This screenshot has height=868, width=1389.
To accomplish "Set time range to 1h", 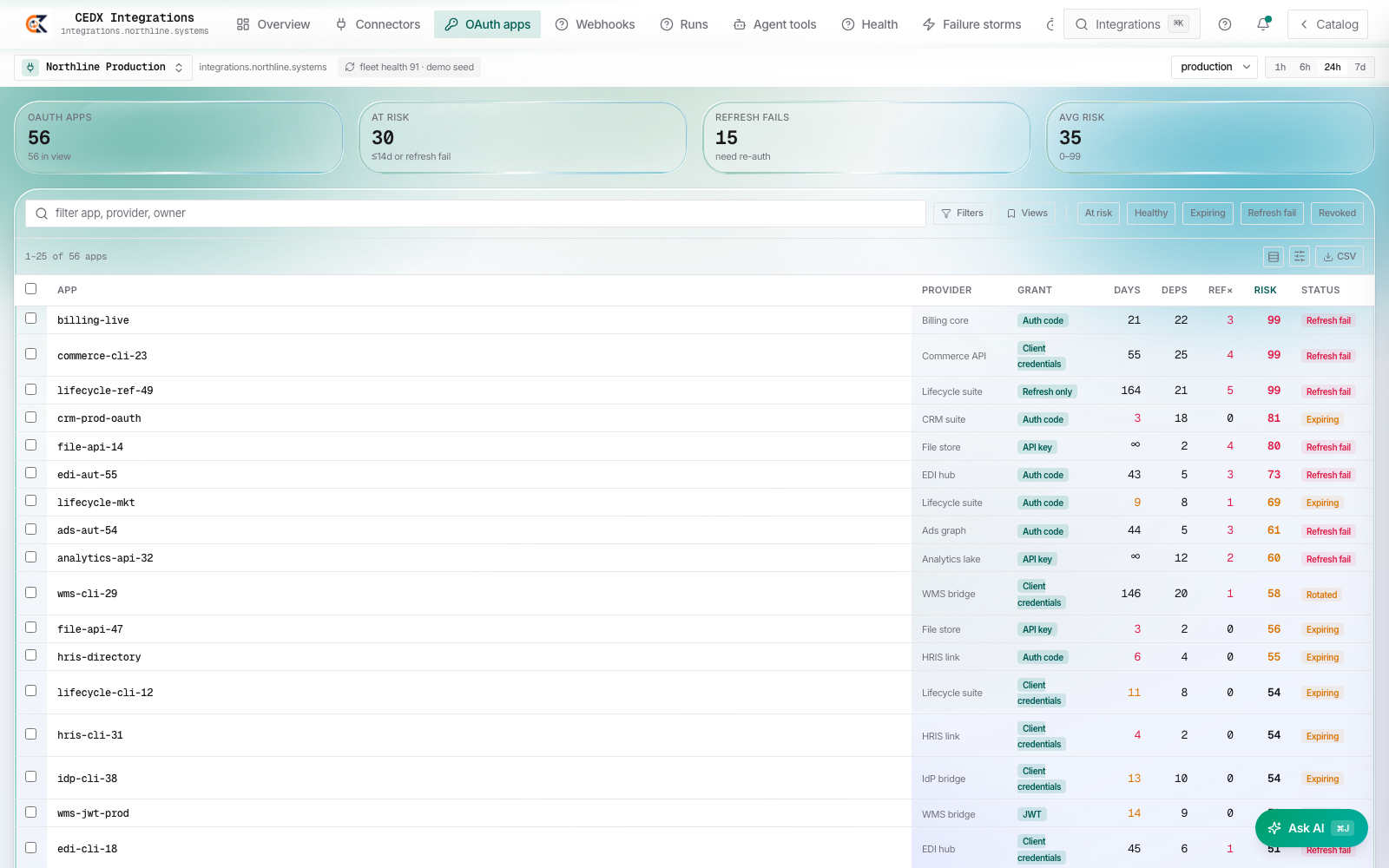I will point(1280,67).
